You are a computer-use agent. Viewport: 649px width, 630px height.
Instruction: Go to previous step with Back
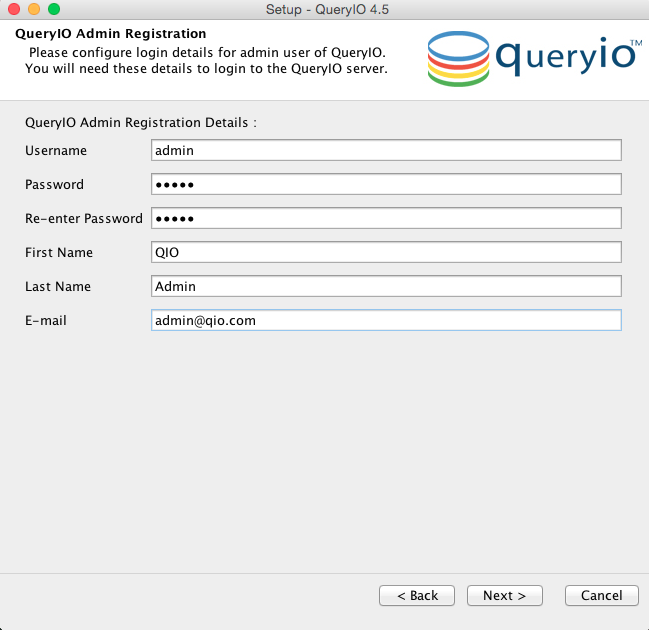coord(417,596)
